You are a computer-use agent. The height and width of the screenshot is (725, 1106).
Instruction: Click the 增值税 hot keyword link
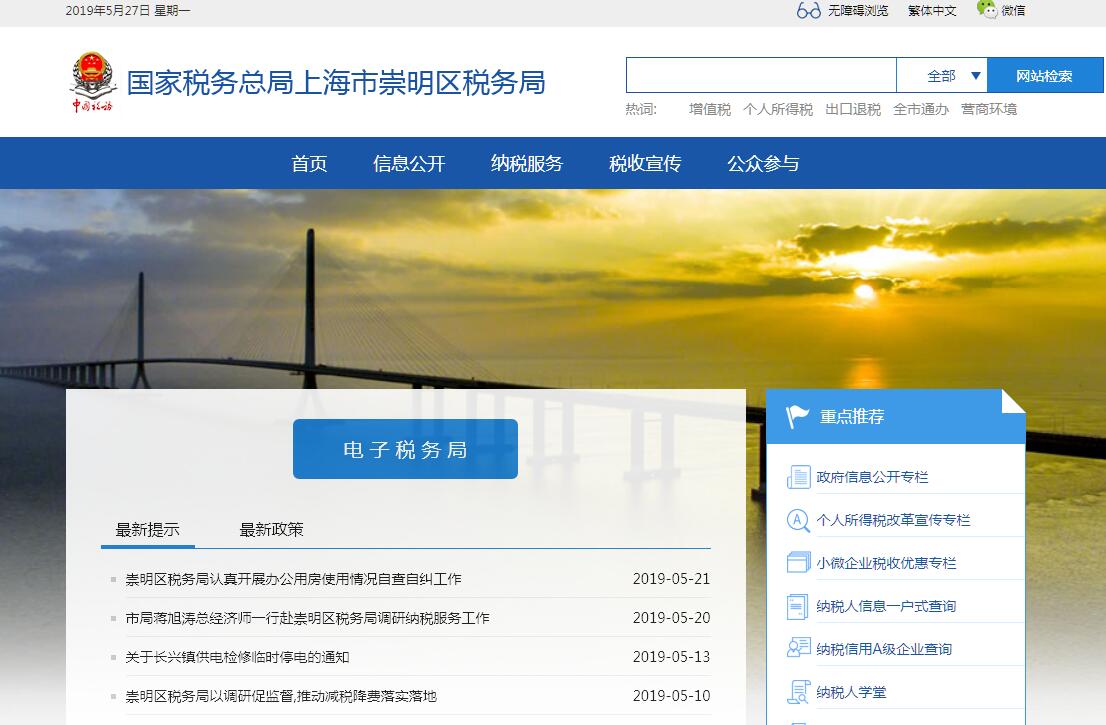click(709, 110)
